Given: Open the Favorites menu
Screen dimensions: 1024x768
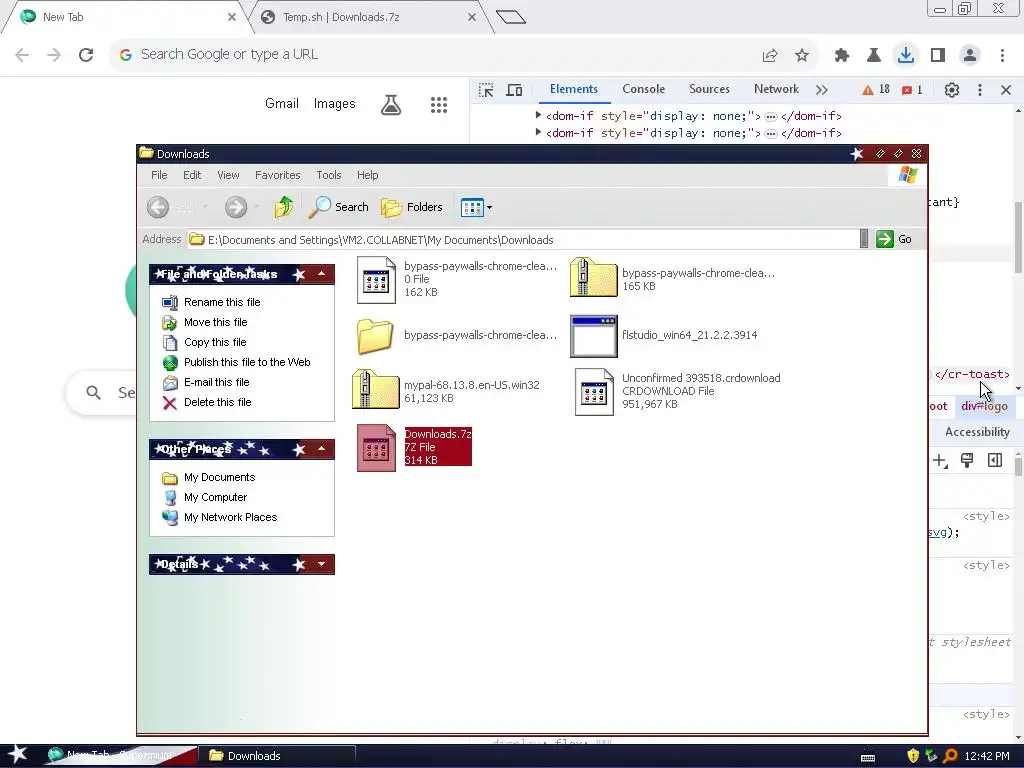Looking at the screenshot, I should point(278,175).
